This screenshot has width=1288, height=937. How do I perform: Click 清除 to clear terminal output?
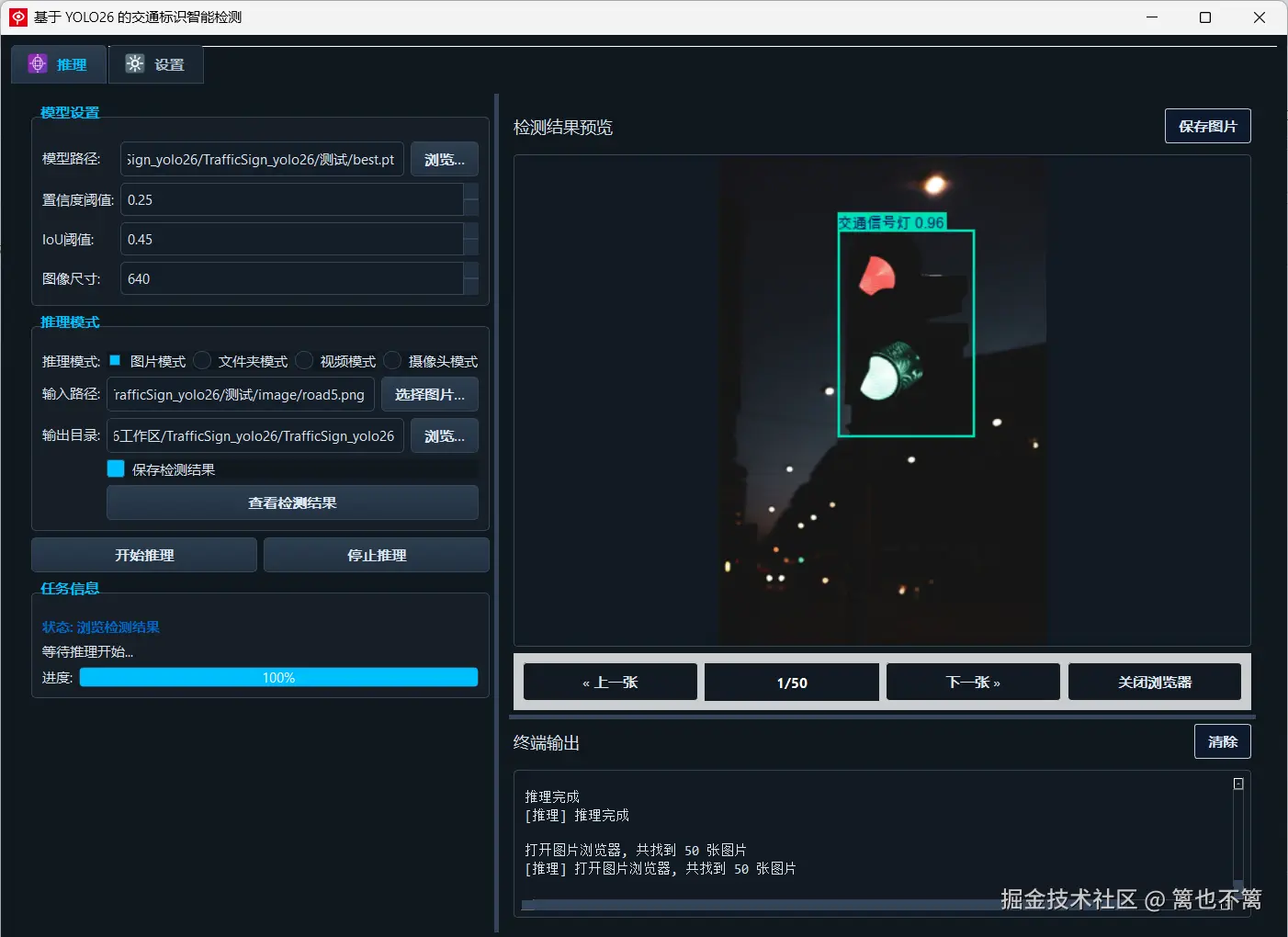1222,741
